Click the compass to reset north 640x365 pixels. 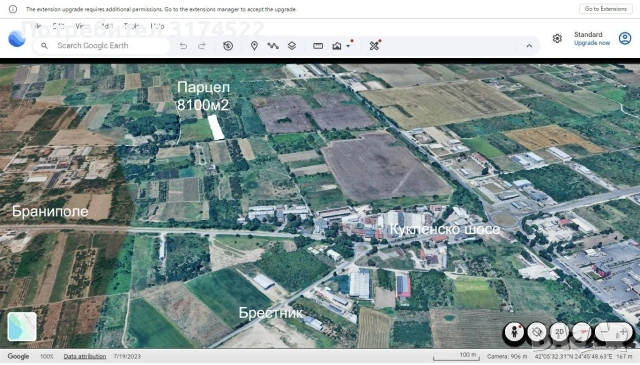582,332
